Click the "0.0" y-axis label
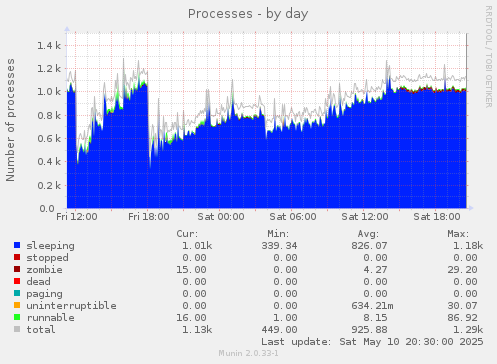The height and width of the screenshot is (364, 497). (x=47, y=209)
